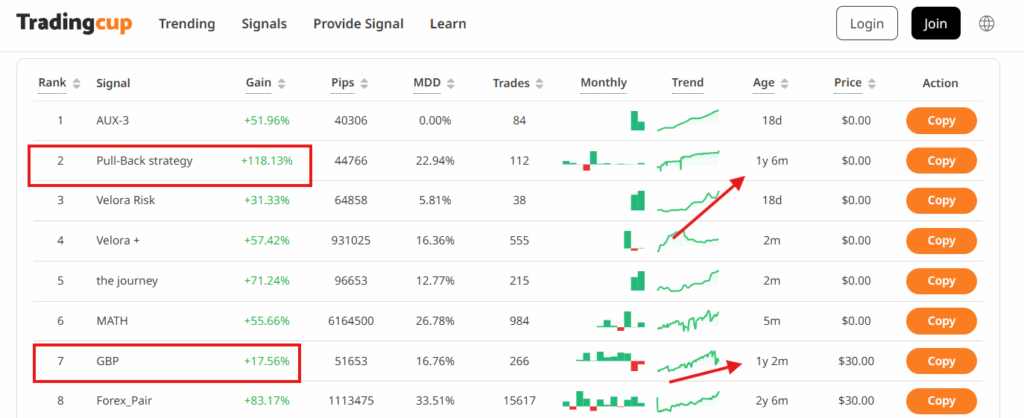Open the Velora Risk signal name
The image size is (1024, 418).
pos(125,201)
